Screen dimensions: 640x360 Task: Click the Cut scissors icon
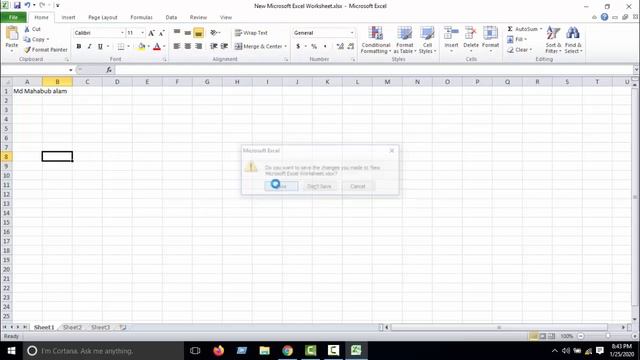[27, 29]
